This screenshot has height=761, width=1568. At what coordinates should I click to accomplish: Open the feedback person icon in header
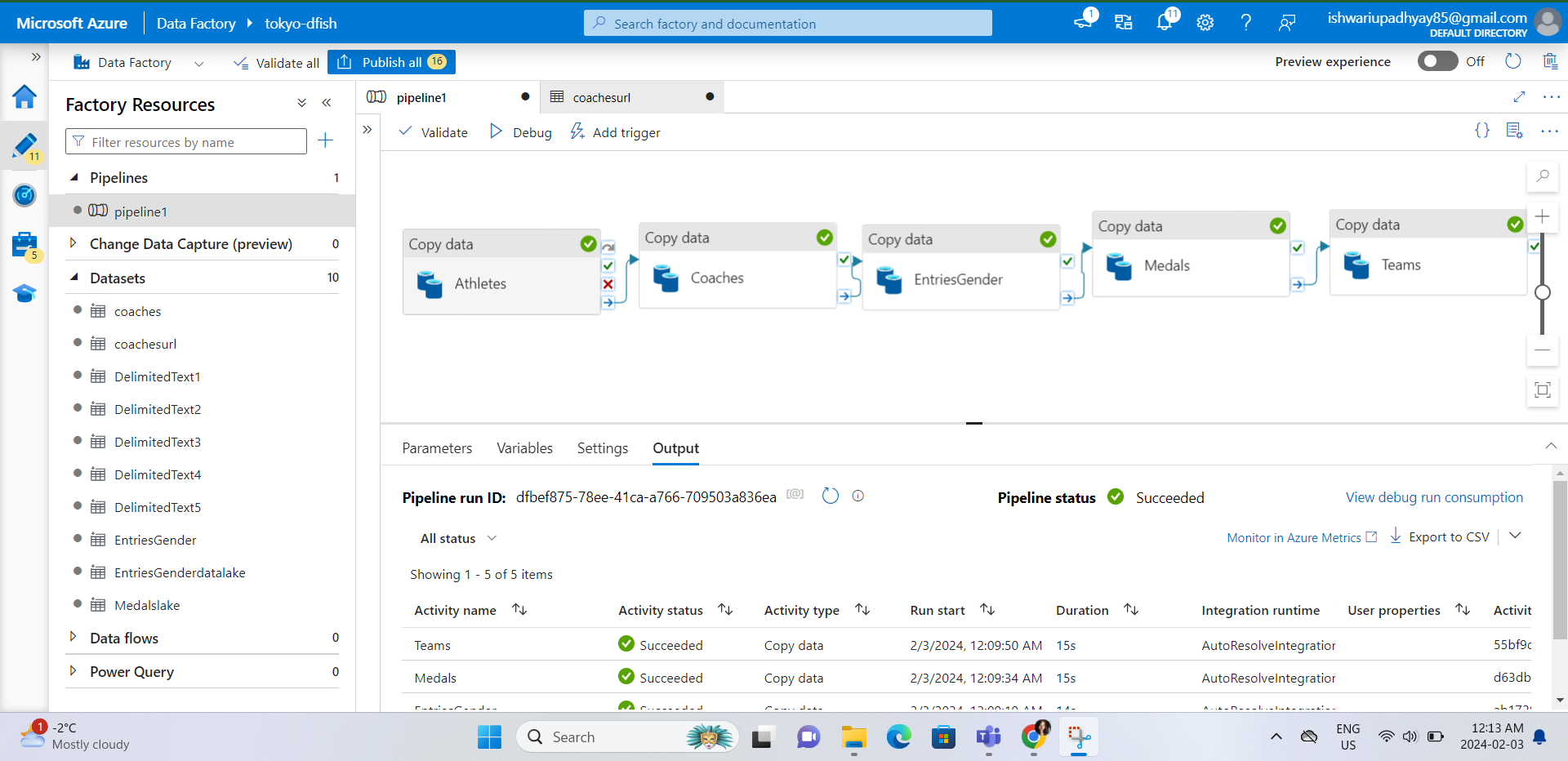pyautogui.click(x=1287, y=23)
